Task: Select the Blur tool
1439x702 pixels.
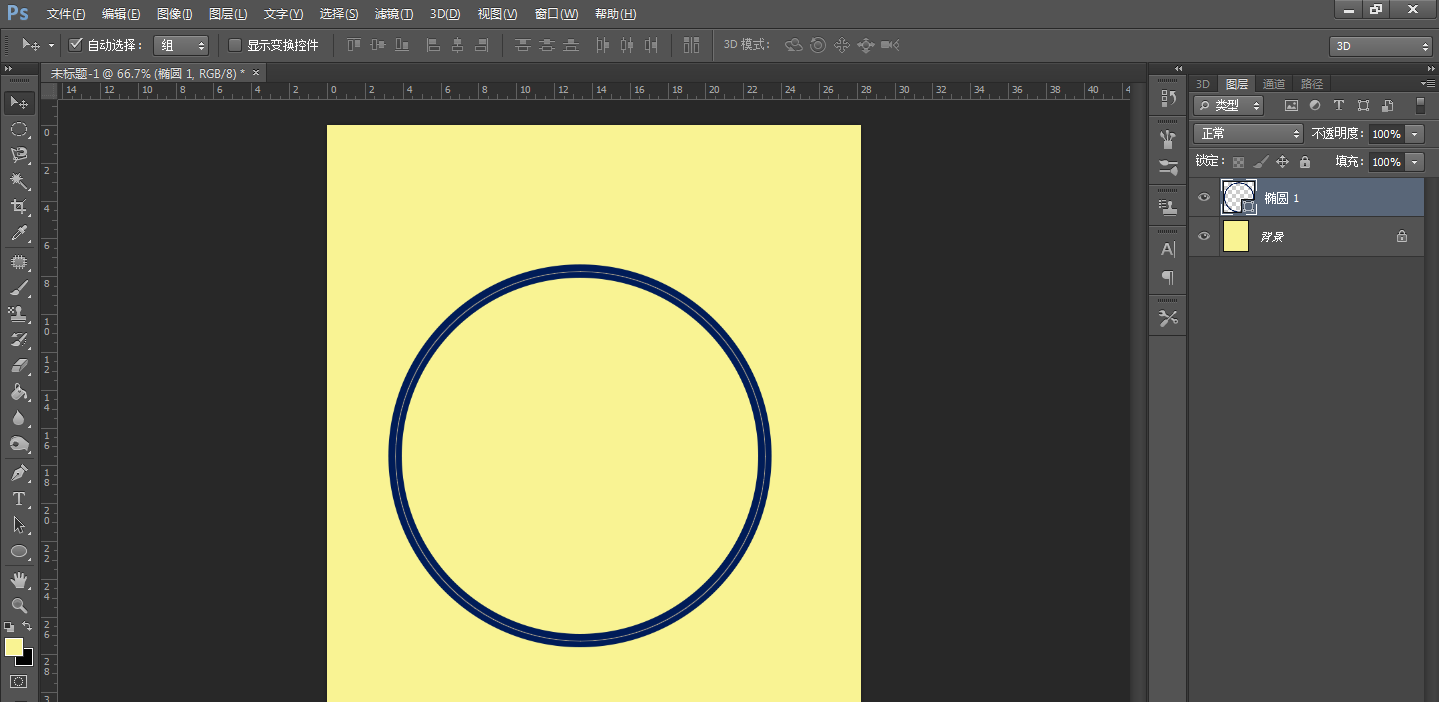Action: (x=19, y=418)
